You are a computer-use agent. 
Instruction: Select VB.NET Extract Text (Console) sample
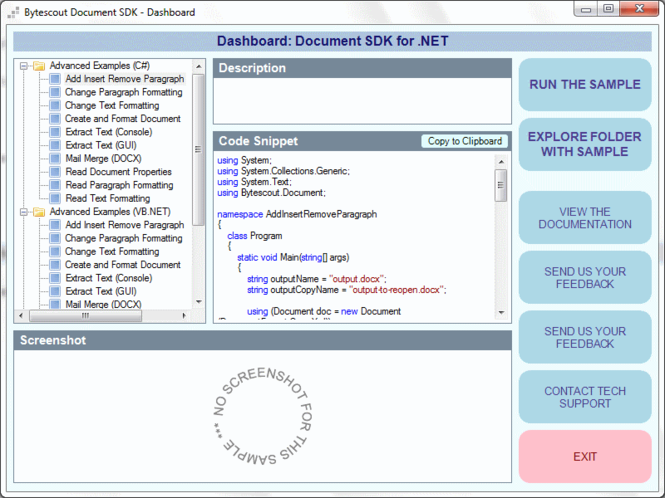tap(109, 278)
